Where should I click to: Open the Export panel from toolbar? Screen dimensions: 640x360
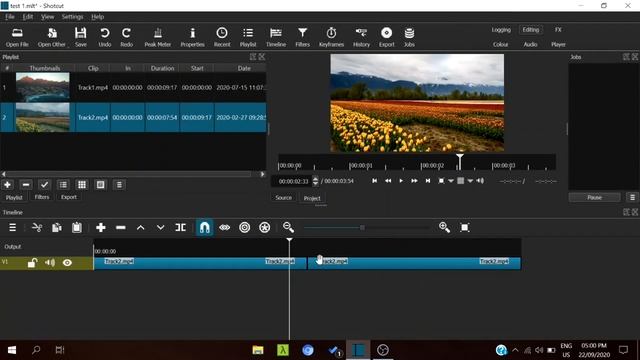click(x=387, y=37)
